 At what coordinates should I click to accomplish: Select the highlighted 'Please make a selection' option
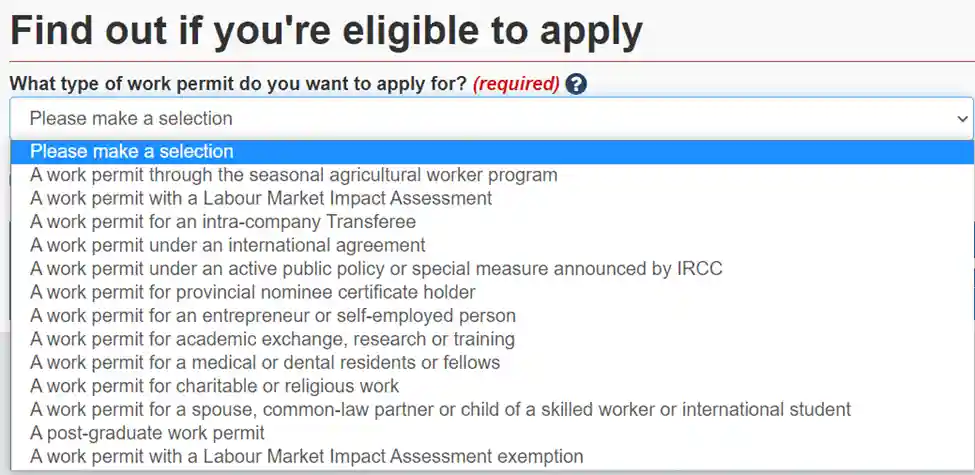(491, 152)
